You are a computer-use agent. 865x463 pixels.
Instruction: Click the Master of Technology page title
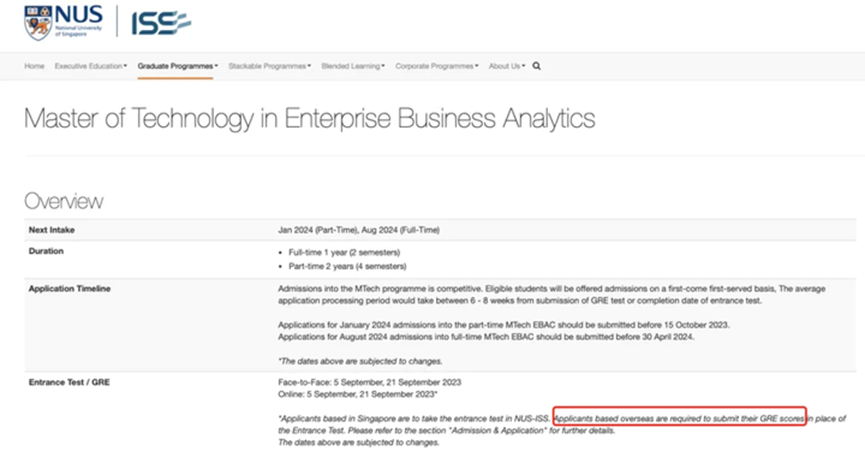click(309, 119)
